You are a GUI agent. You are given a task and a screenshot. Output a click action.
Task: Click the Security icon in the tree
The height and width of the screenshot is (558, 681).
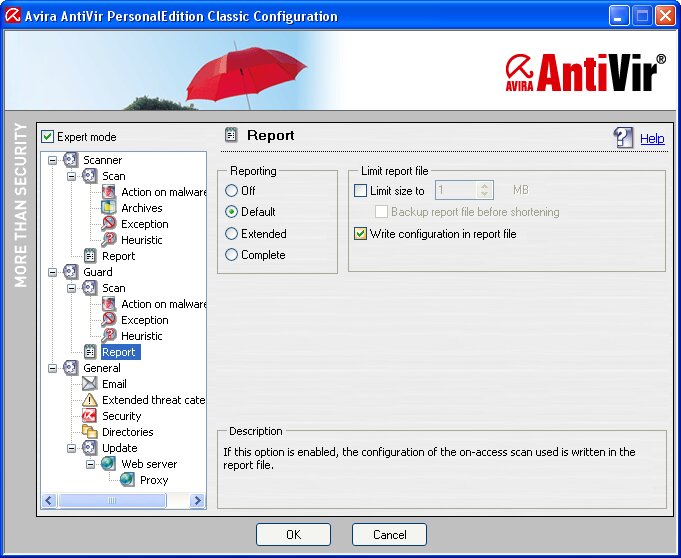click(x=90, y=416)
